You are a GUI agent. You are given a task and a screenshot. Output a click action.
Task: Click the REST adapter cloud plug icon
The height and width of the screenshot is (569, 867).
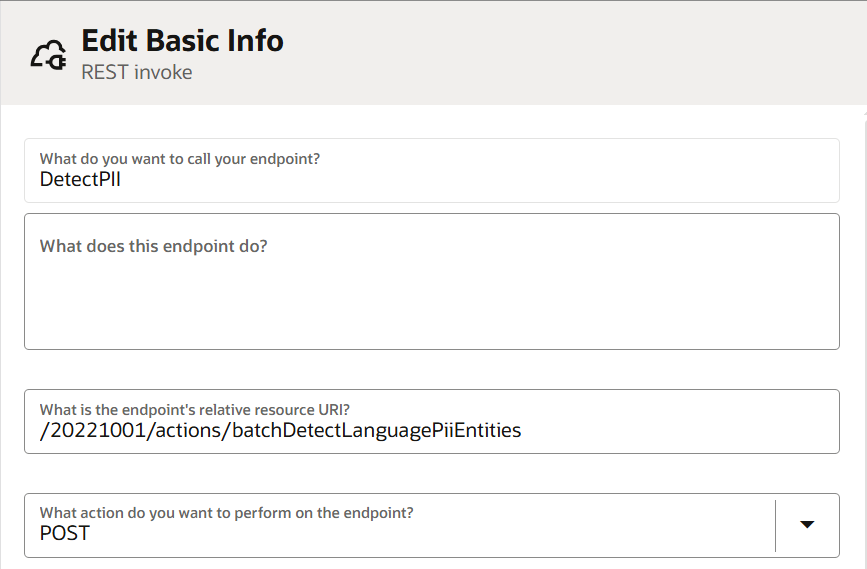[x=49, y=55]
